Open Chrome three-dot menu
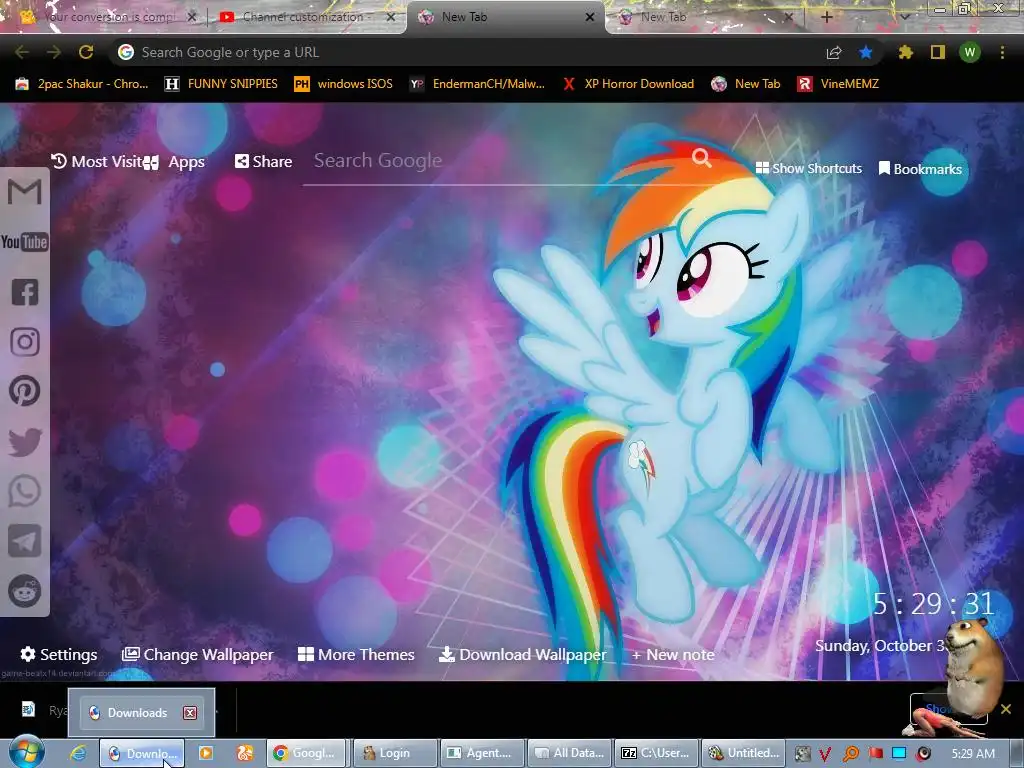Viewport: 1024px width, 768px height. pos(1002,52)
